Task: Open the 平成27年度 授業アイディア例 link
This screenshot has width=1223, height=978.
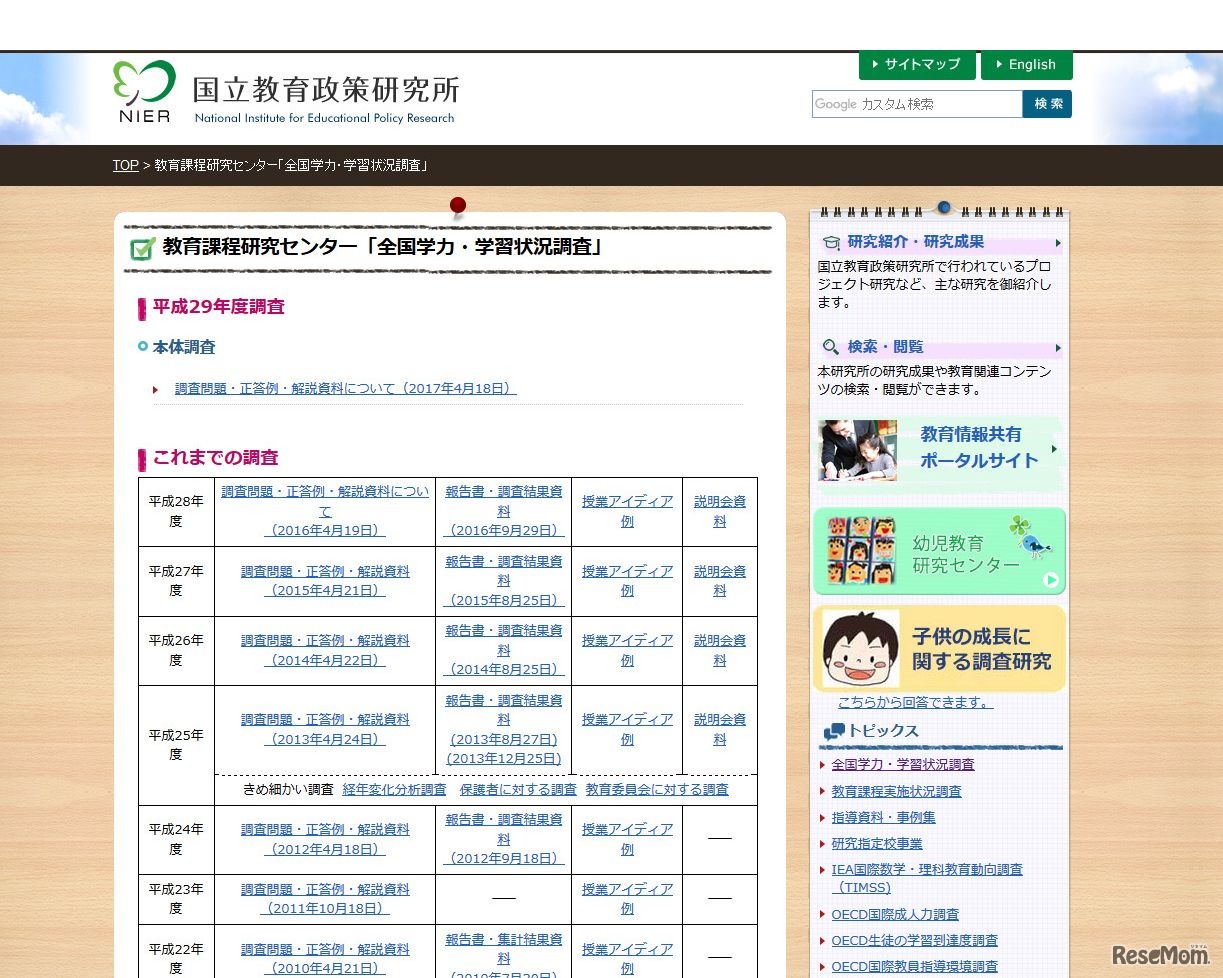Action: tap(627, 581)
